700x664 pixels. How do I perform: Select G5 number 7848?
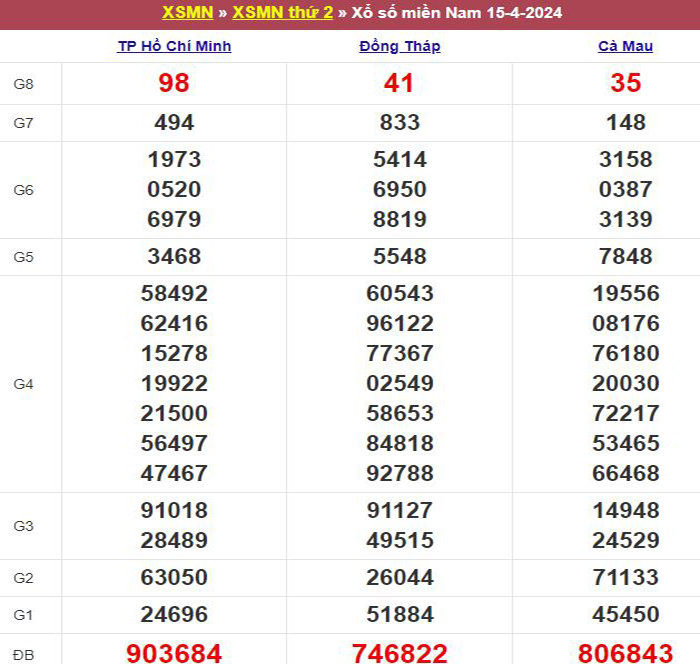click(x=626, y=256)
